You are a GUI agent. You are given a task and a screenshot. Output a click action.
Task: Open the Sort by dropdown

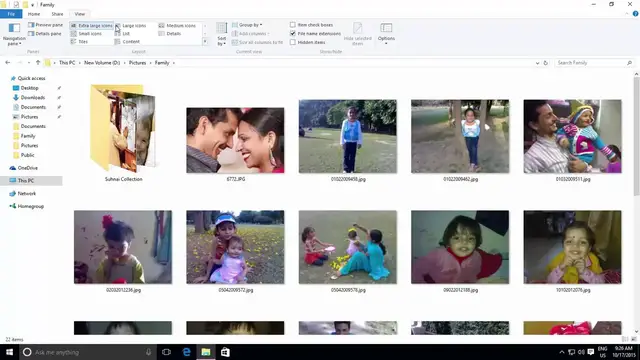tap(222, 34)
